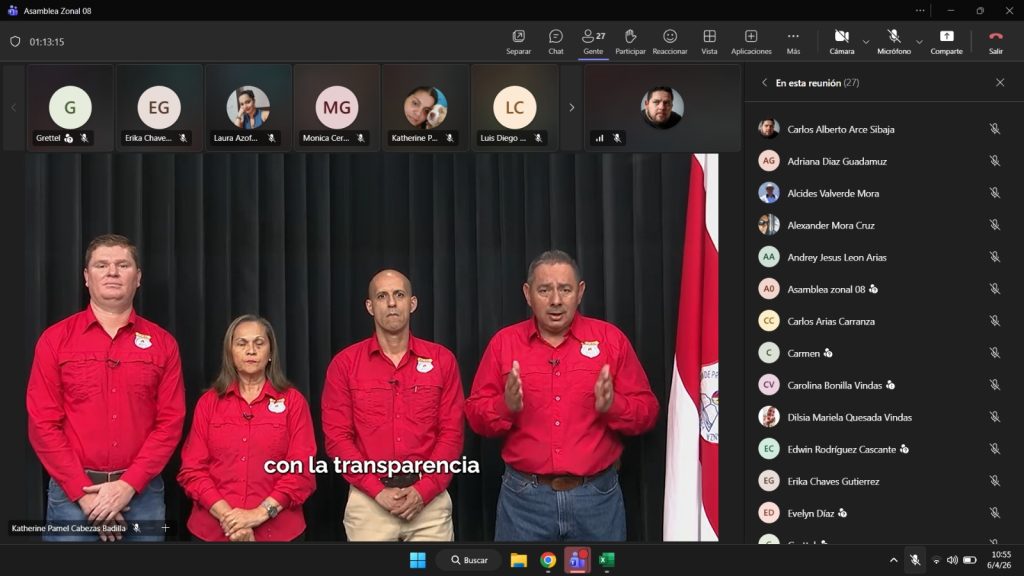
Task: Go back using participants panel arrow
Action: pos(765,83)
